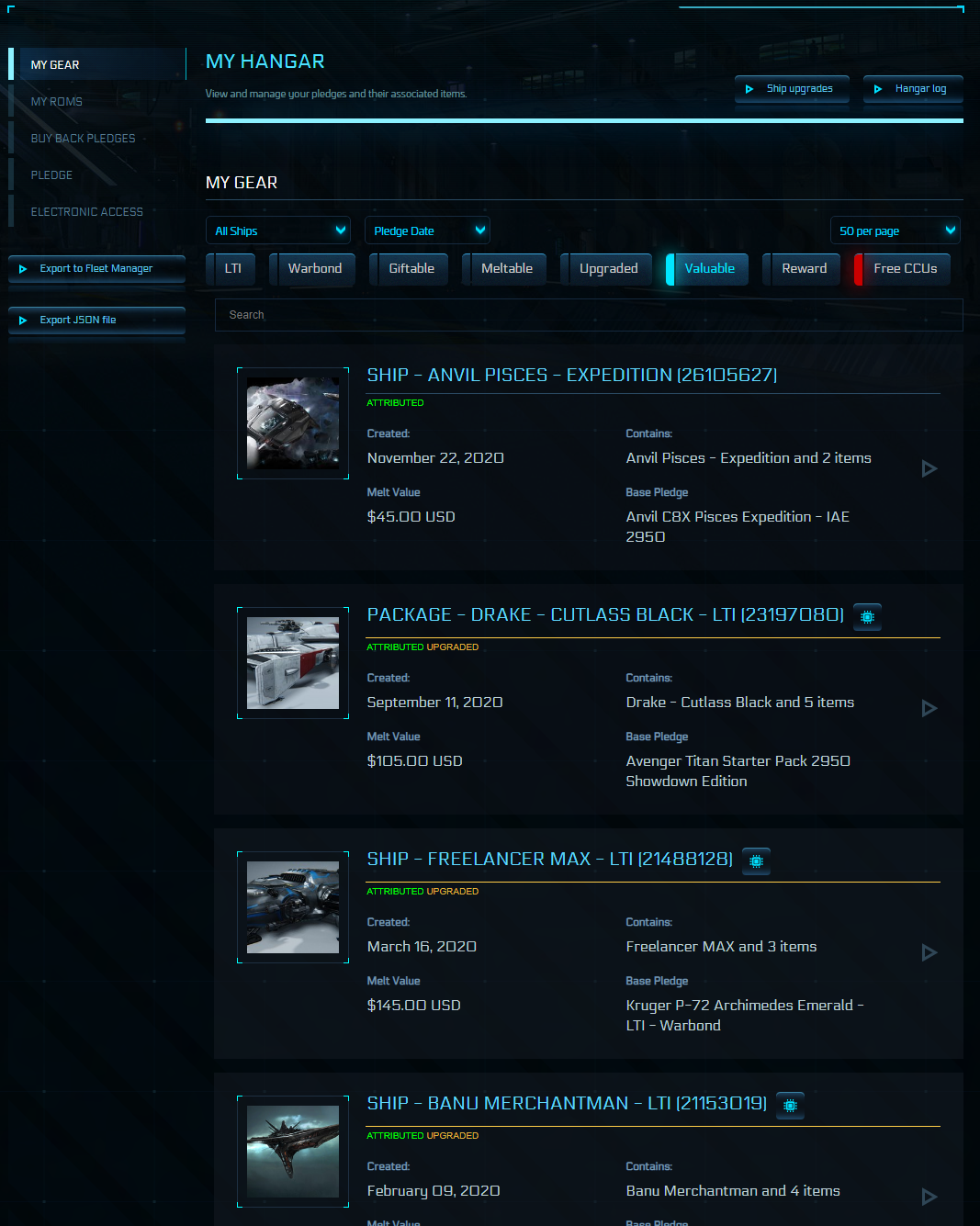Expand the Anvil Pisces Expedition pledge arrow

click(929, 469)
